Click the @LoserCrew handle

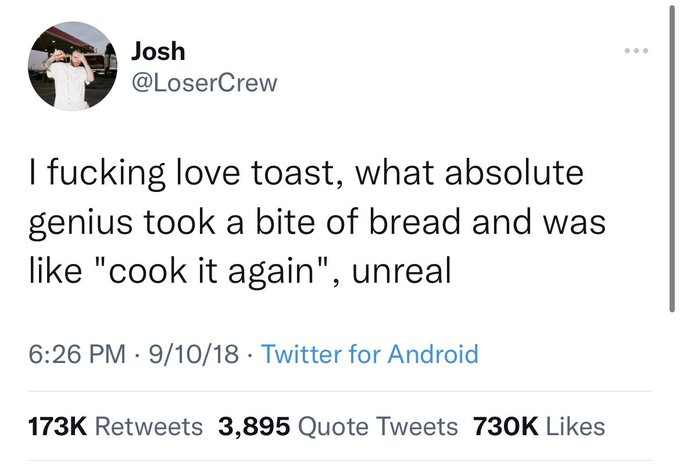click(204, 83)
